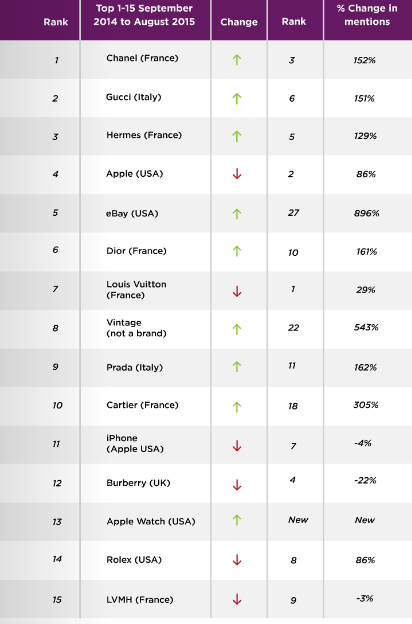Click the Prada (Italy) brand cell
The image size is (412, 624).
[135, 367]
